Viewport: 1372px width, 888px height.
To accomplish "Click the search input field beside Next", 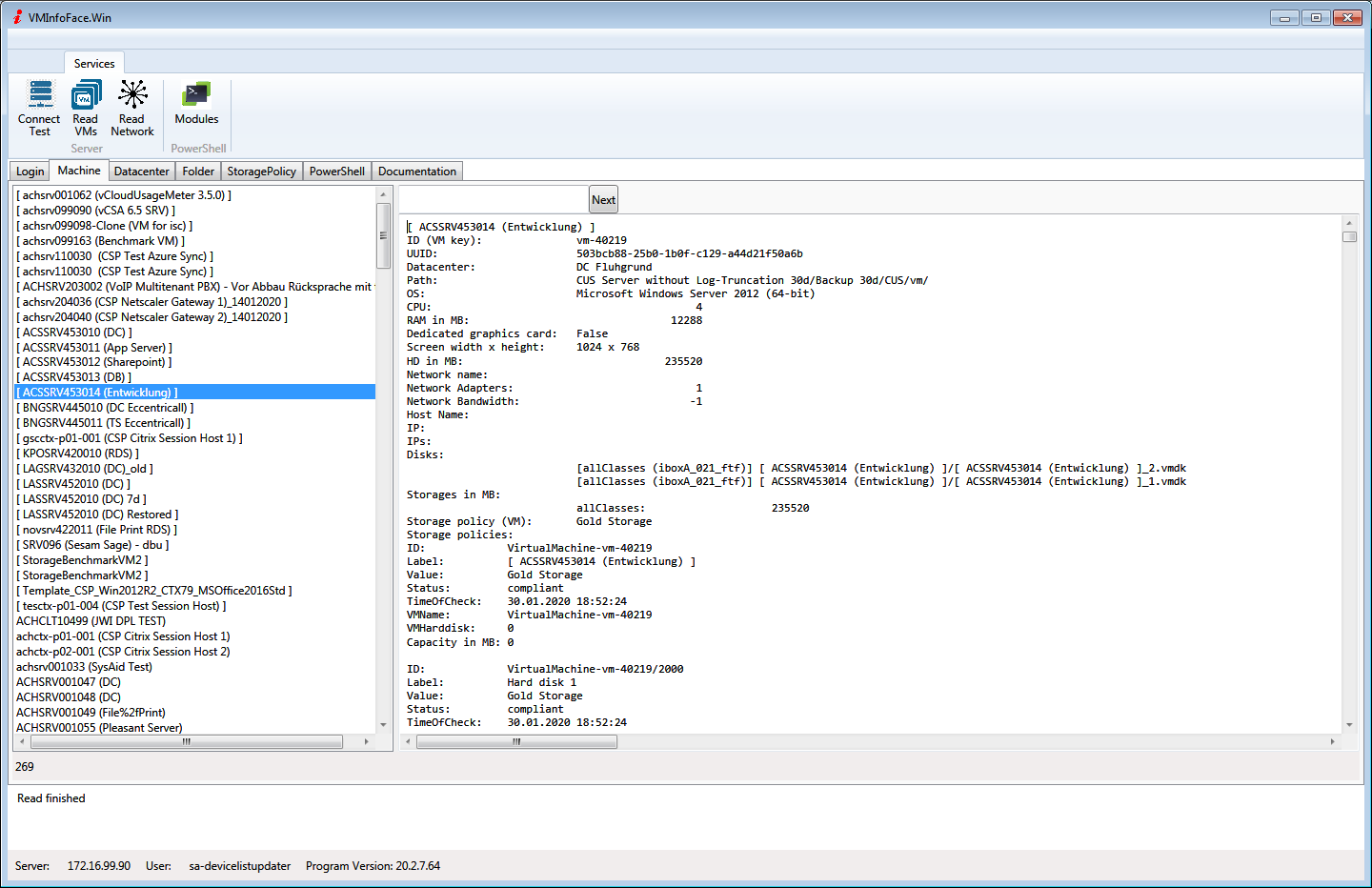I will click(x=494, y=199).
